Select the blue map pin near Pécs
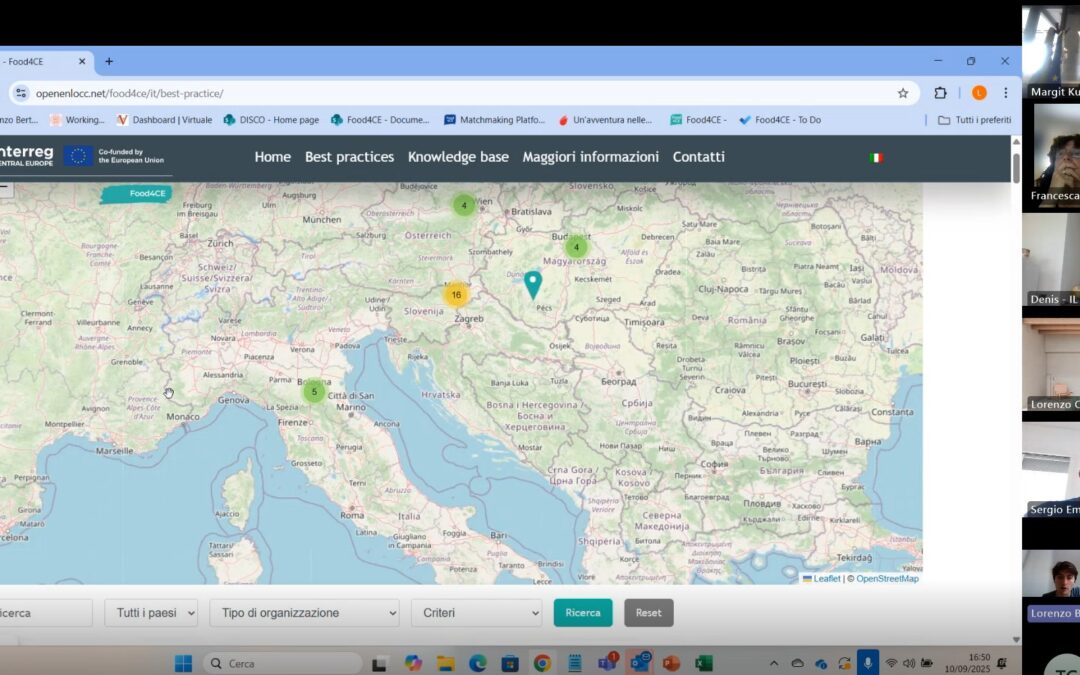This screenshot has height=675, width=1080. pyautogui.click(x=533, y=285)
